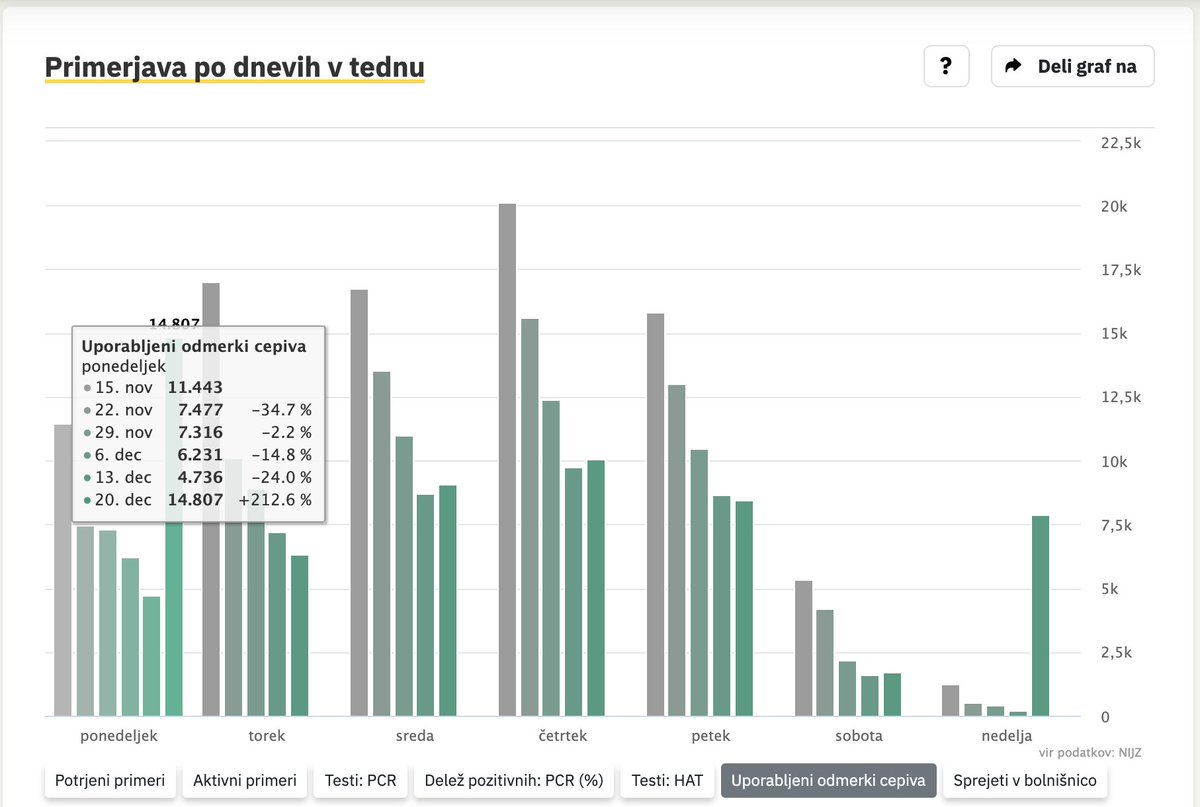
Task: Click the 22,5k y-axis label
Action: point(1120,143)
